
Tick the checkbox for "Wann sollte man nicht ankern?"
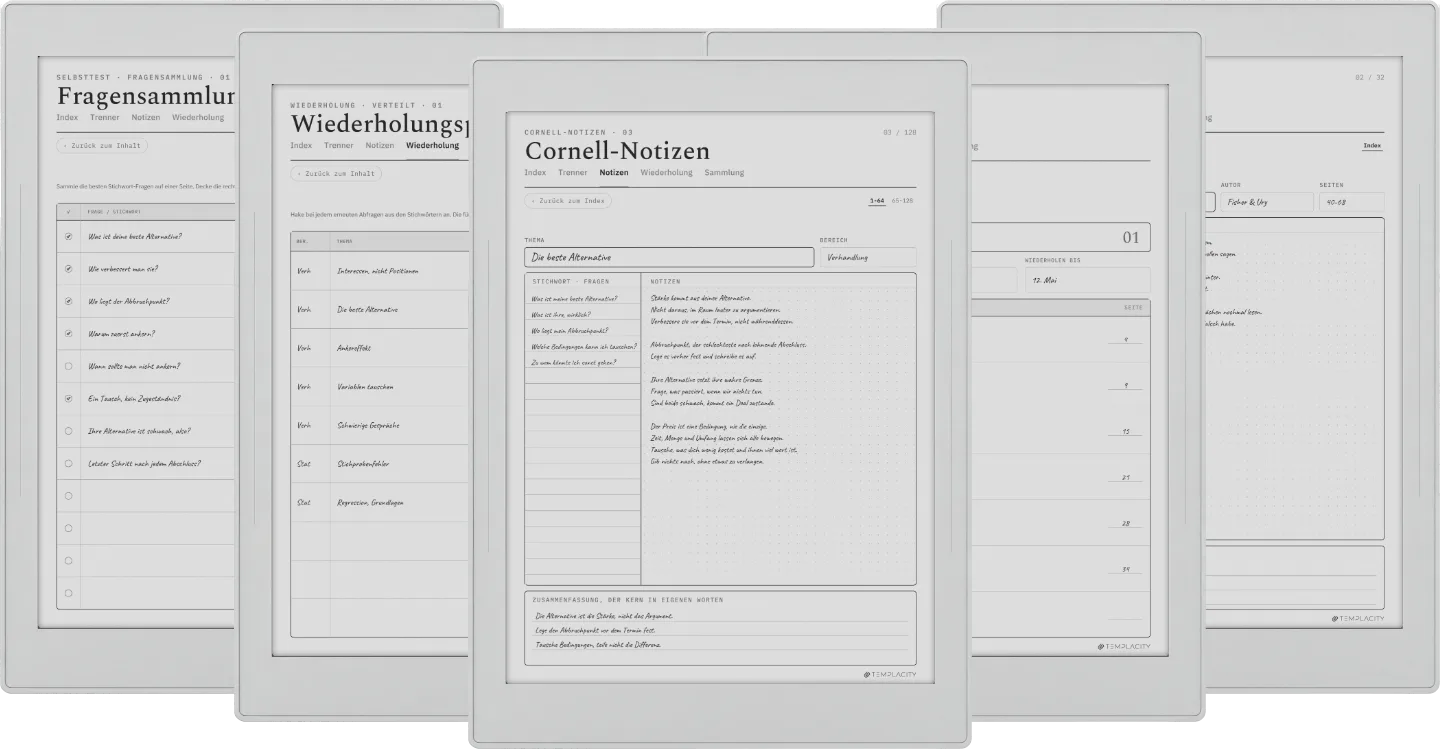[x=68, y=366]
